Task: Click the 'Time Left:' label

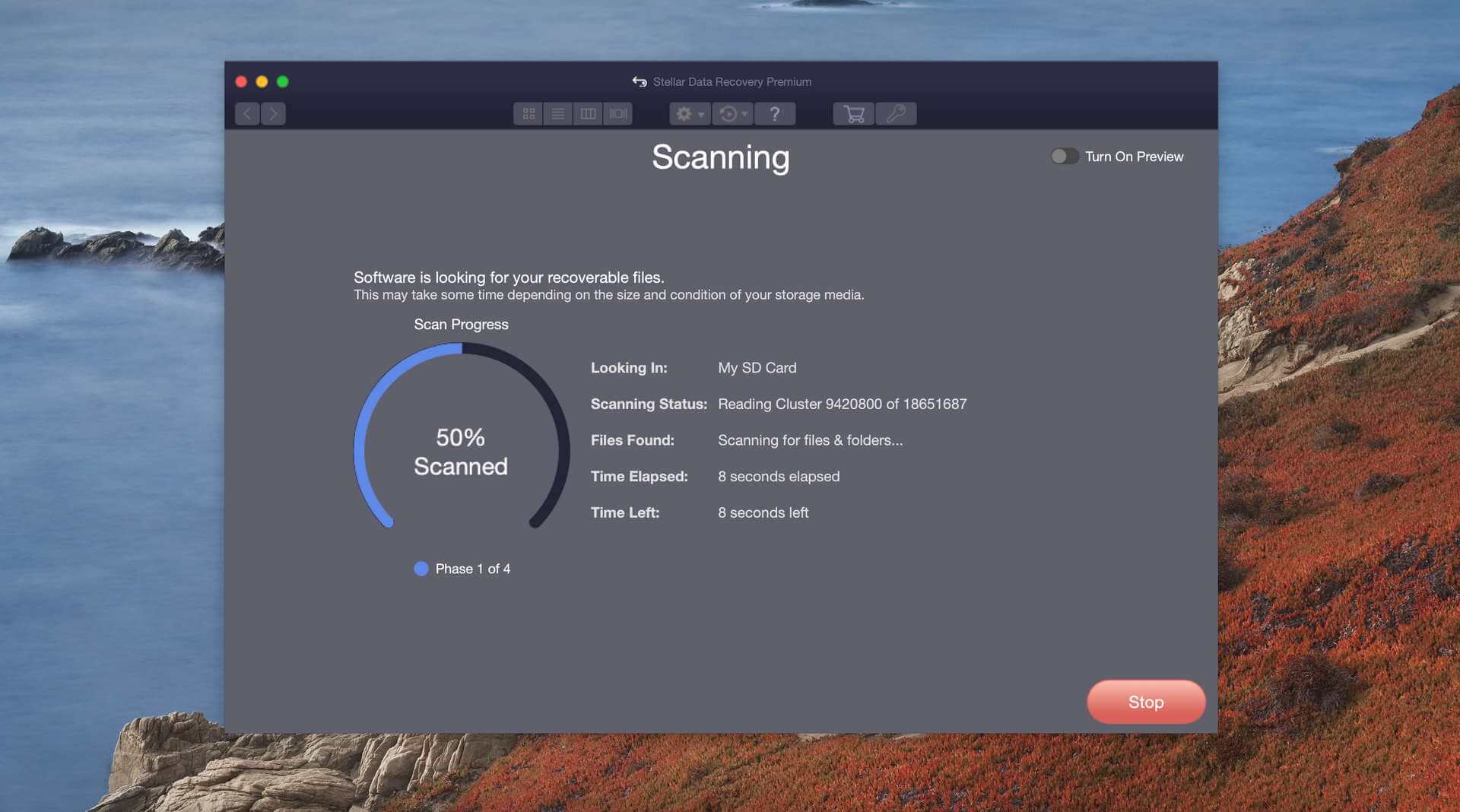Action: pos(625,513)
